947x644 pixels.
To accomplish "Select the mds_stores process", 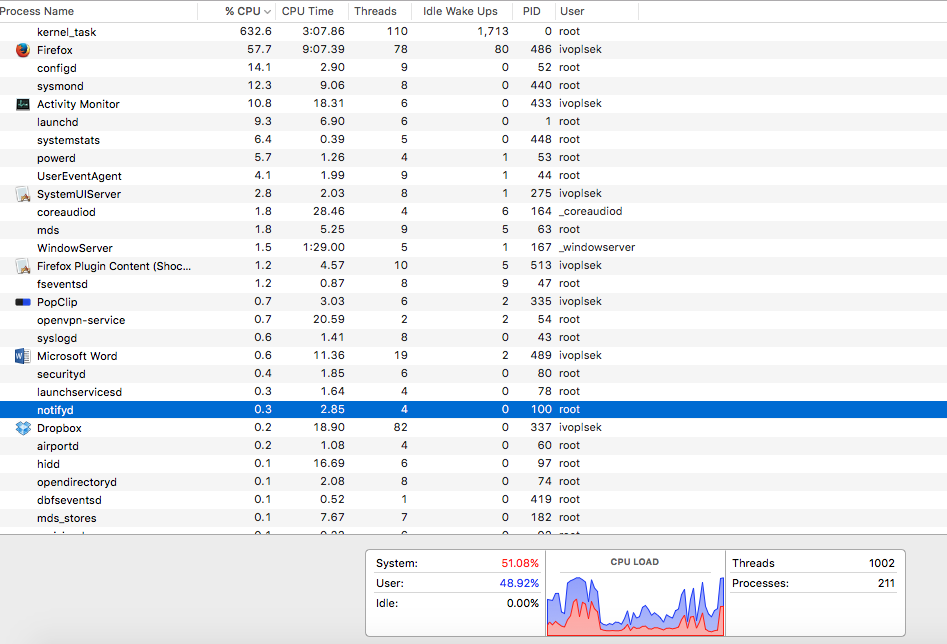I will pos(66,518).
